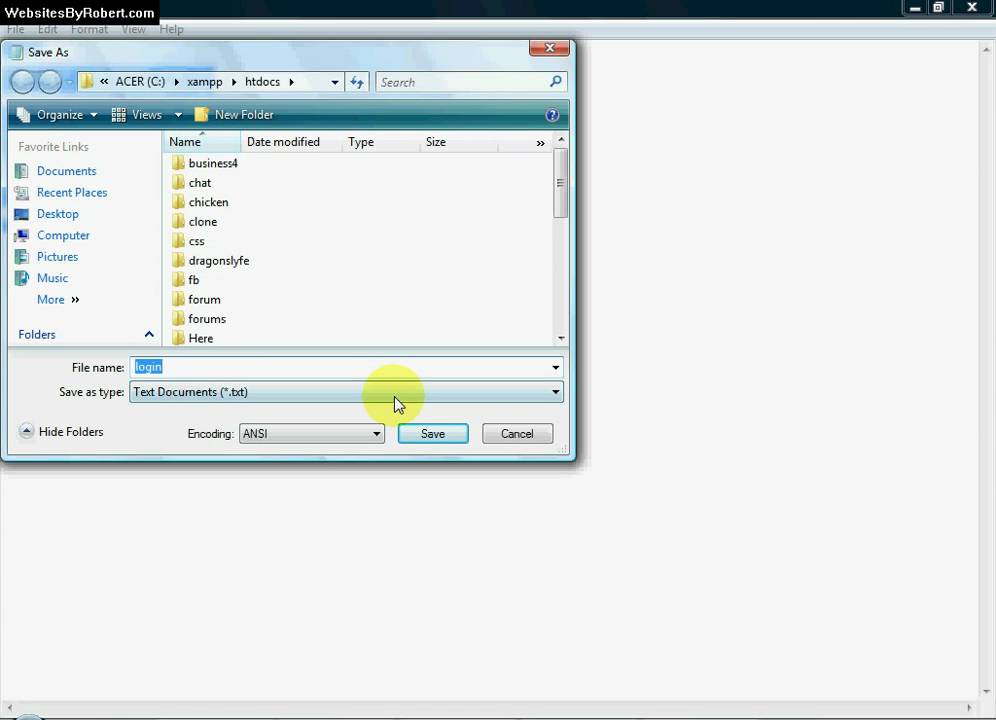Click the Computer icon in Favorite Links
Viewport: 996px width, 720px height.
pyautogui.click(x=22, y=235)
